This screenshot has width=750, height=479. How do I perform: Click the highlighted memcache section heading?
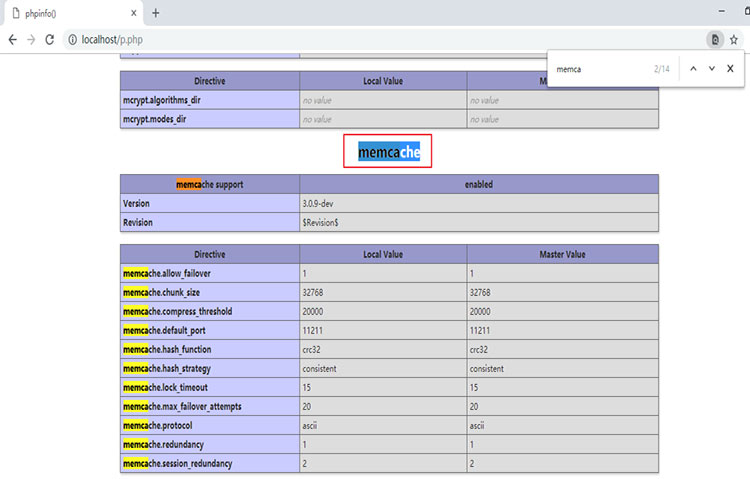tap(389, 151)
